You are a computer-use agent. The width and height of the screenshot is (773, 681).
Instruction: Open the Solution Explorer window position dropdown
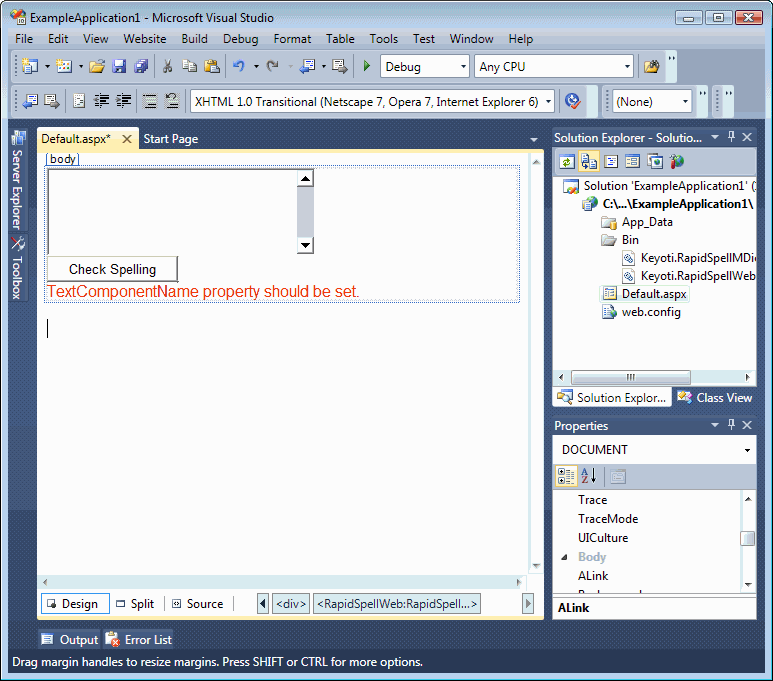(715, 137)
